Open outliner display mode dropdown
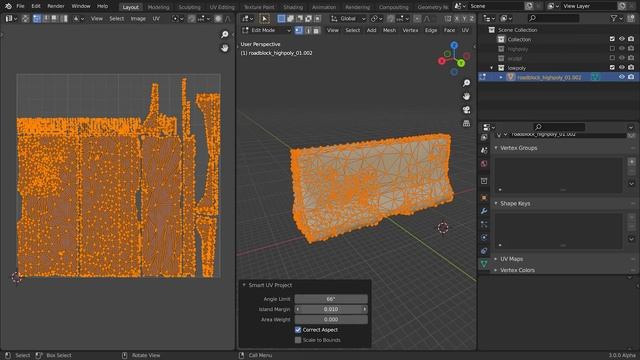Viewport: 640px width, 360px height. pyautogui.click(x=506, y=18)
